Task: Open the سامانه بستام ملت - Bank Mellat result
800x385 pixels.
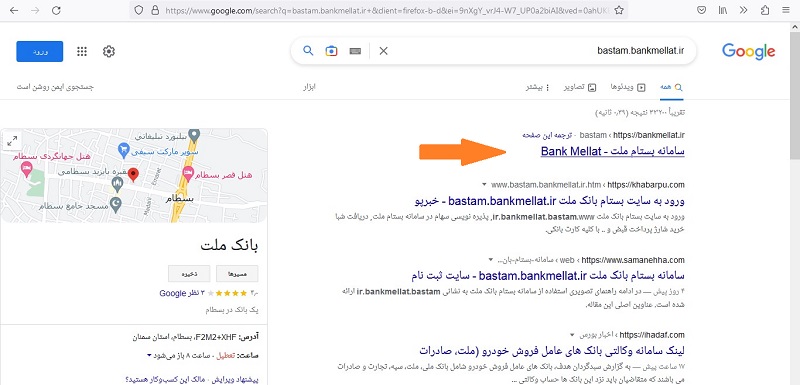Action: 612,151
